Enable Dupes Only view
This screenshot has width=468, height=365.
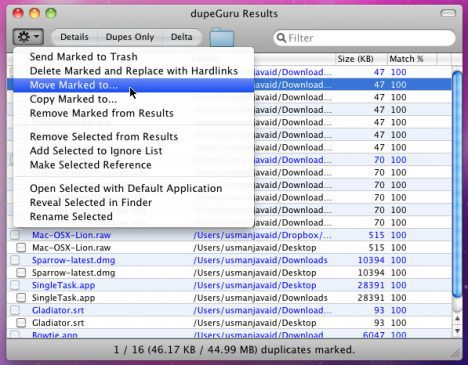tap(130, 37)
